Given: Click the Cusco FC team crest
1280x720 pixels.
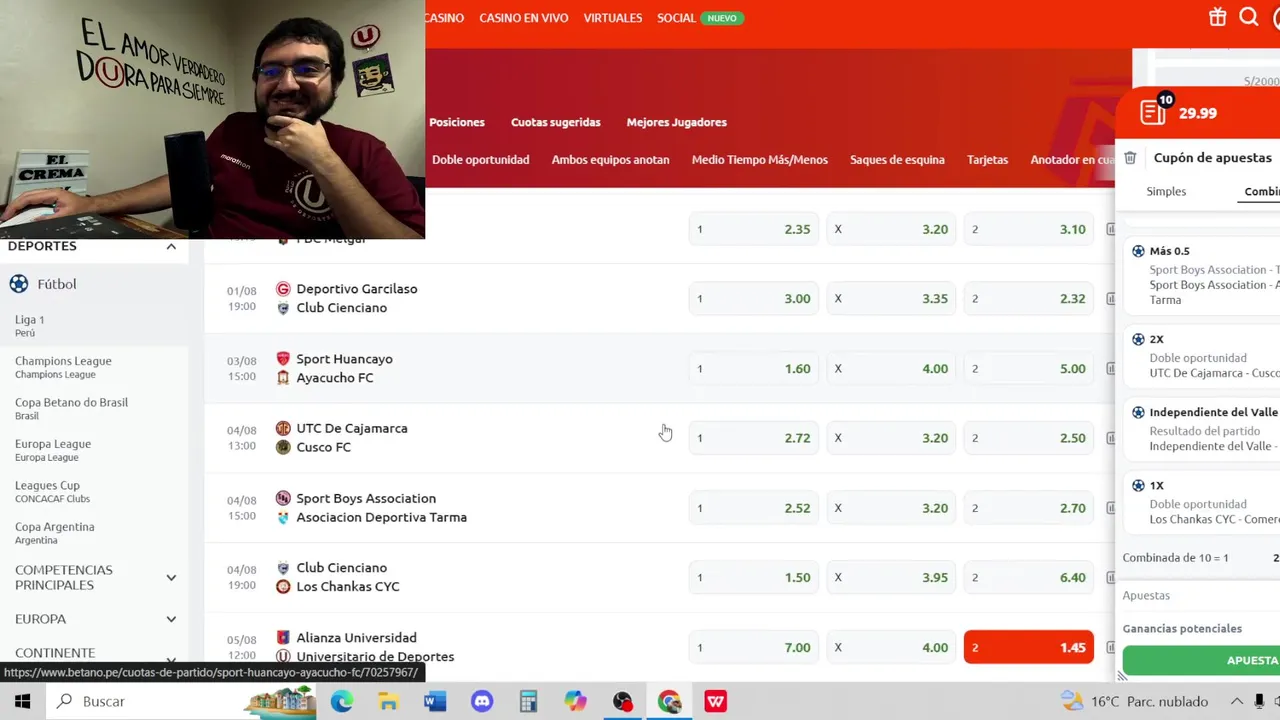Looking at the screenshot, I should click(x=283, y=447).
